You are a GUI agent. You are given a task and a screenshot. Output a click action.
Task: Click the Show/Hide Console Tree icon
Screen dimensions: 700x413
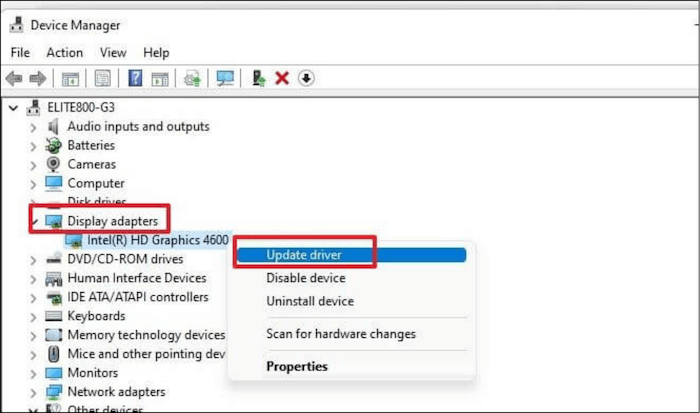click(x=70, y=79)
